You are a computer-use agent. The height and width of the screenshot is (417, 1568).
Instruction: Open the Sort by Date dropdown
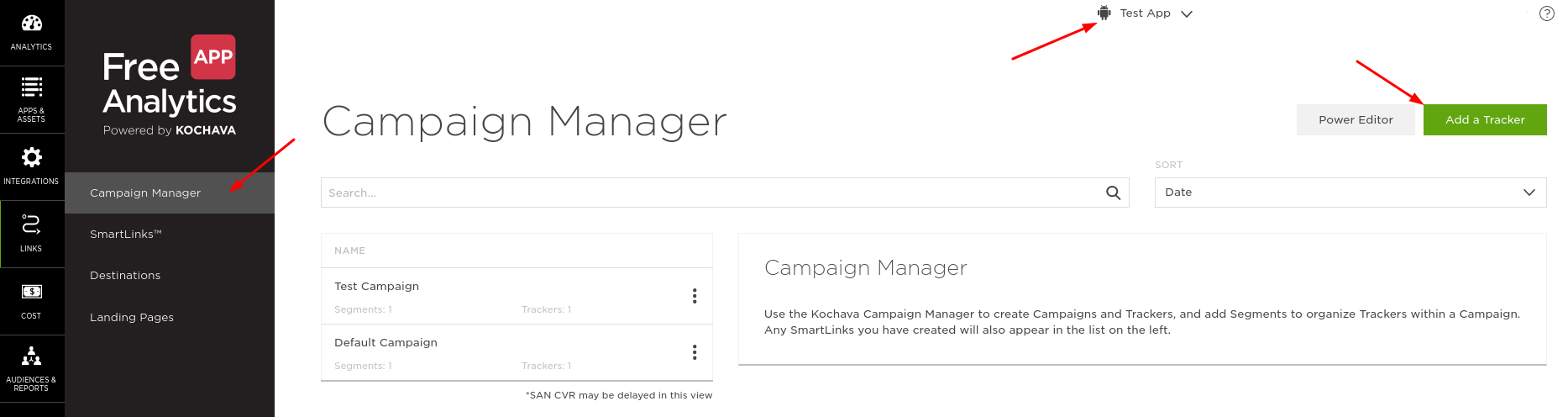pos(1350,193)
